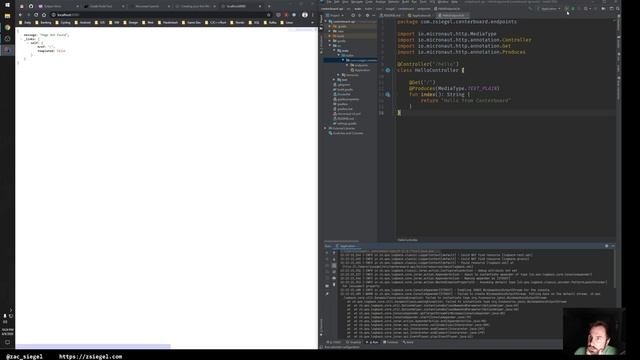Open README.md in project tree

coord(344,119)
